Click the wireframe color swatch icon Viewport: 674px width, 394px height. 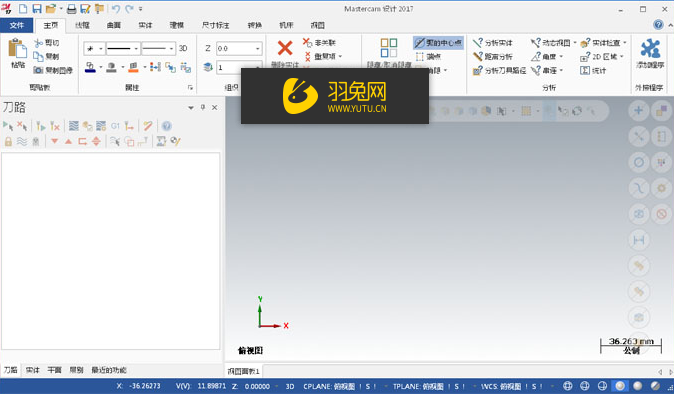(x=90, y=67)
